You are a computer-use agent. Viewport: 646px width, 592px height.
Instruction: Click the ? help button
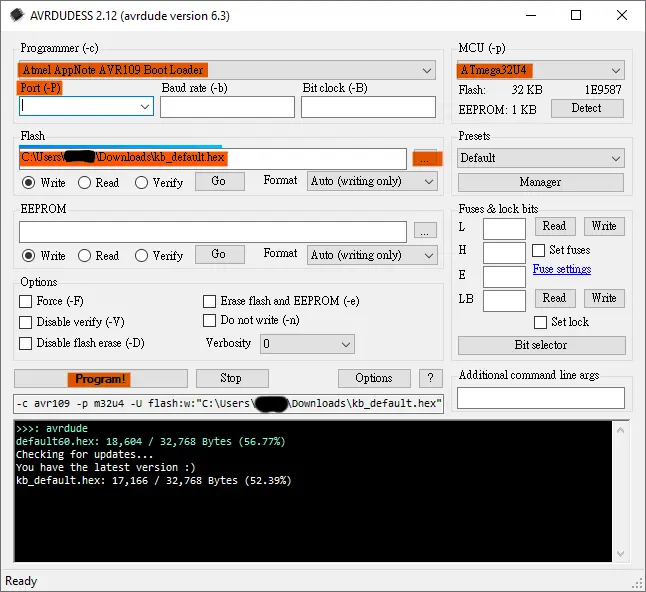(431, 379)
